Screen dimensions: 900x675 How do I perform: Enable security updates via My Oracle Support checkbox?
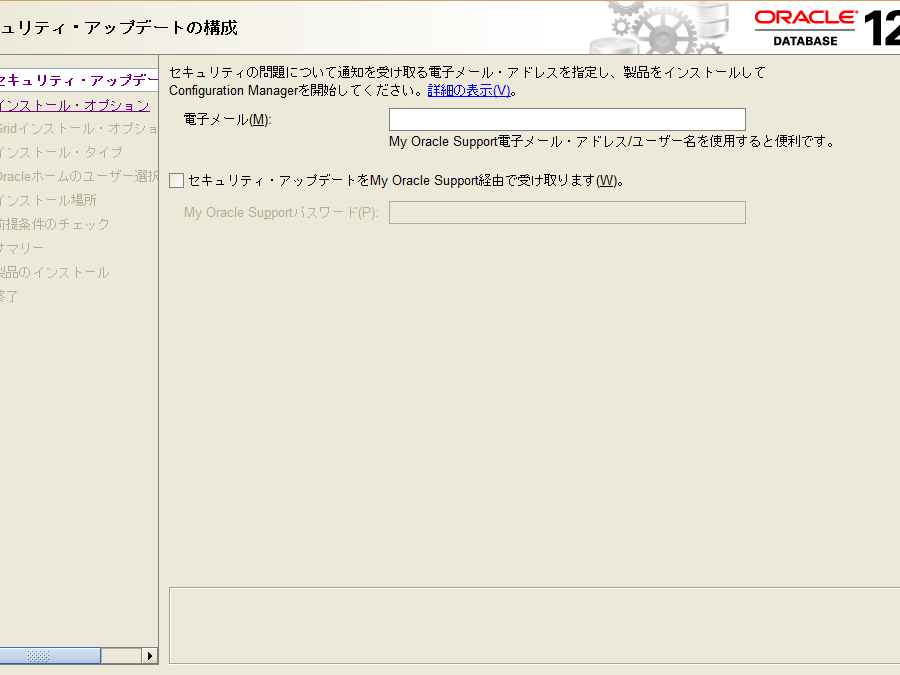(x=177, y=181)
